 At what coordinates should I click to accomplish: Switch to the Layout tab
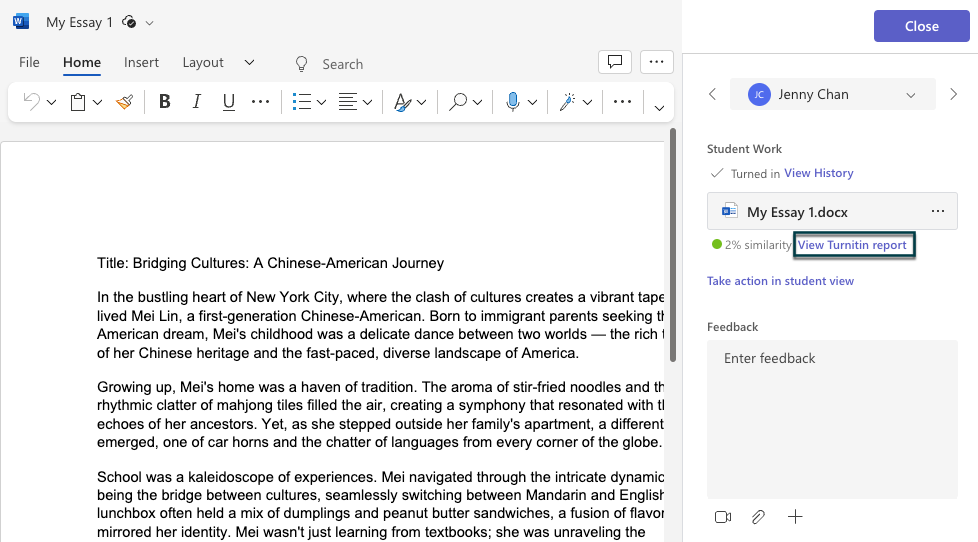pyautogui.click(x=203, y=62)
